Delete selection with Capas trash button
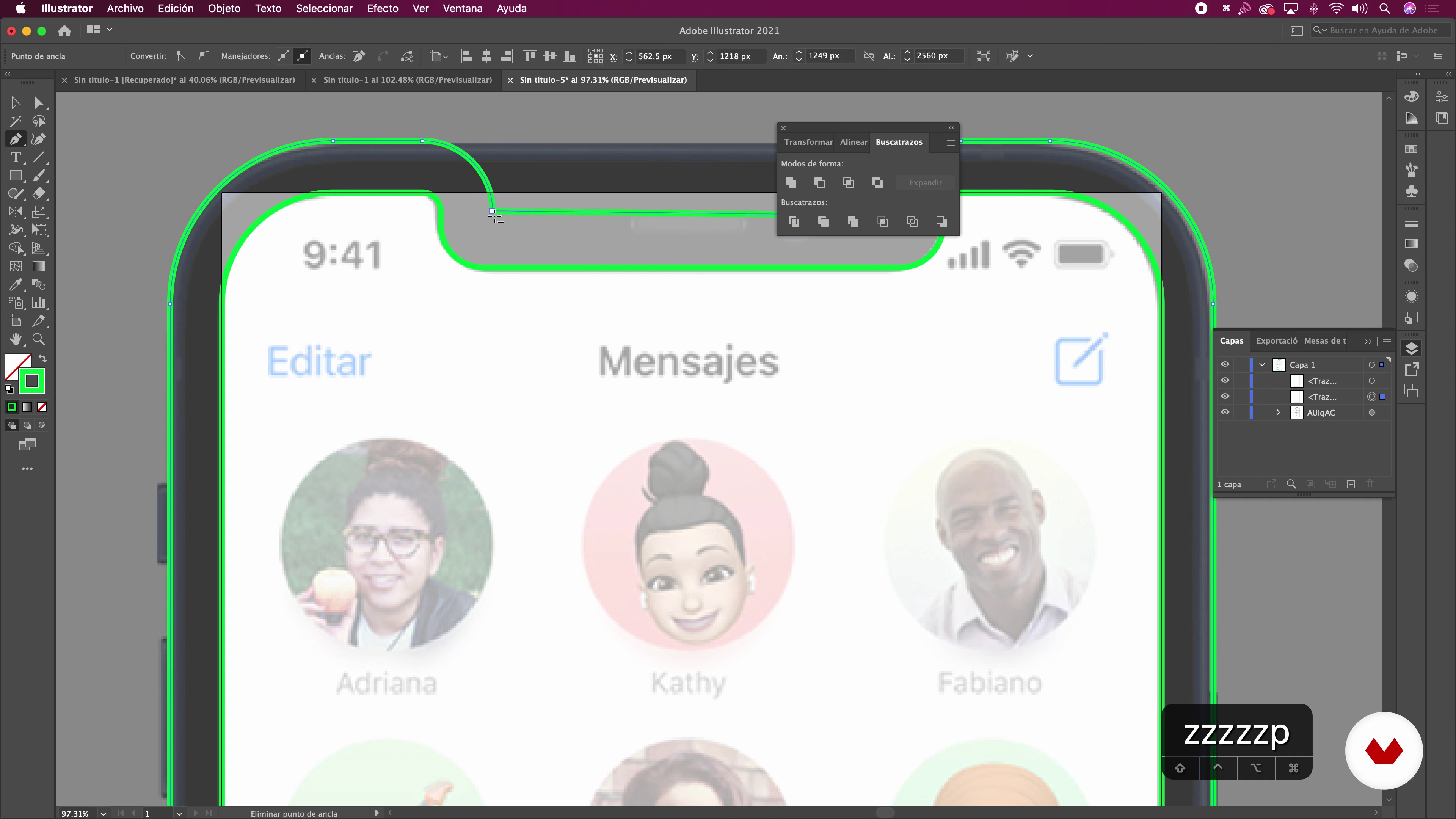Viewport: 1456px width, 819px height. tap(1370, 485)
